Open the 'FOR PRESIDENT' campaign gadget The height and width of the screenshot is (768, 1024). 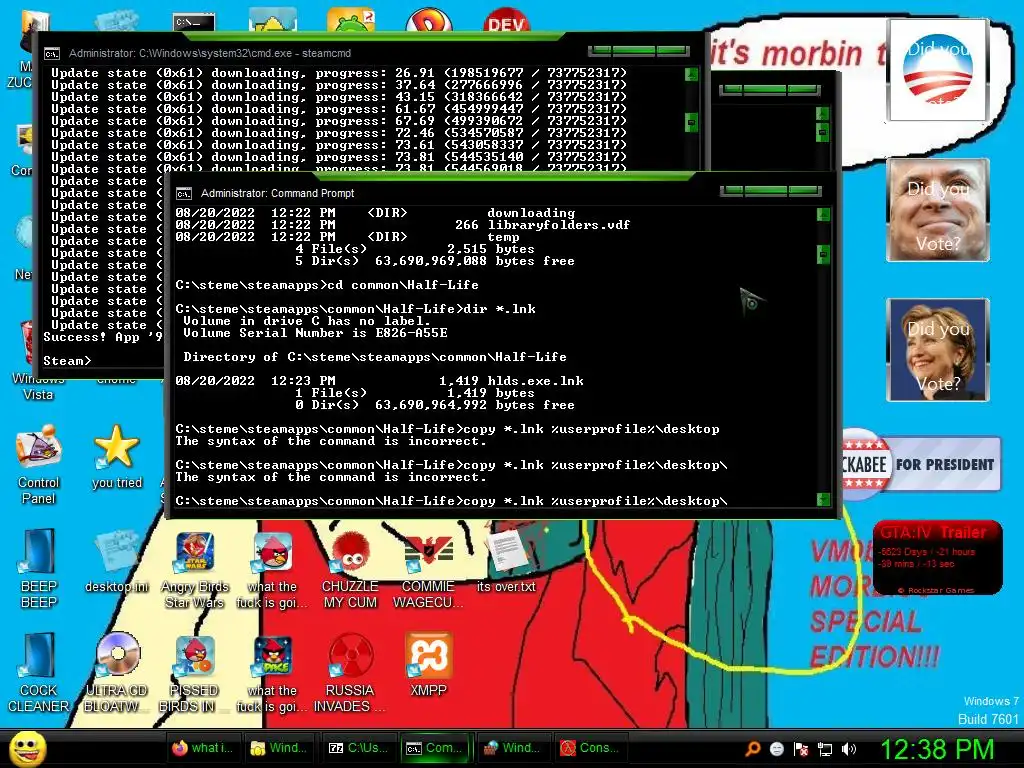coord(921,464)
